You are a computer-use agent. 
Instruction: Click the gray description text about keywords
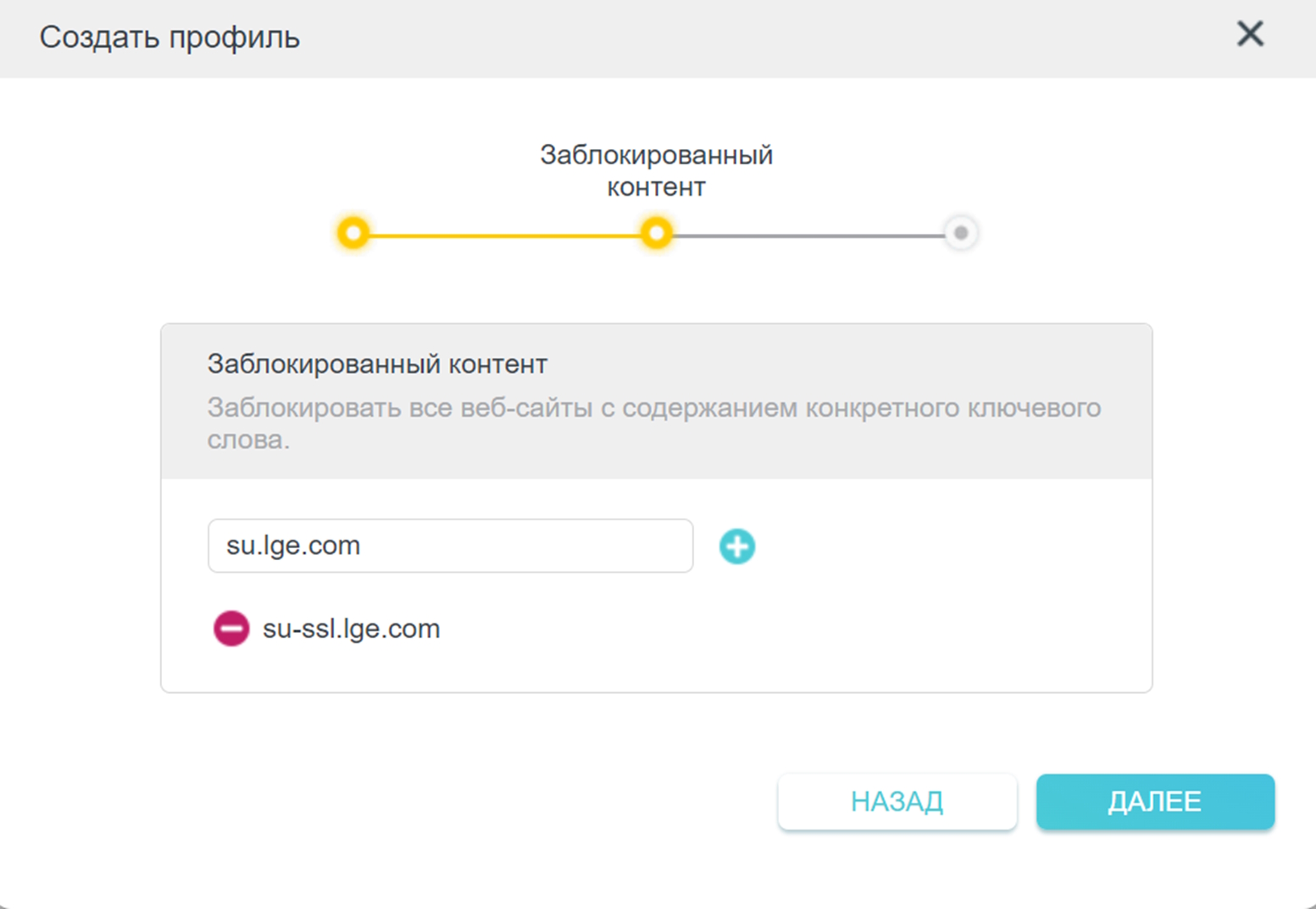point(653,408)
